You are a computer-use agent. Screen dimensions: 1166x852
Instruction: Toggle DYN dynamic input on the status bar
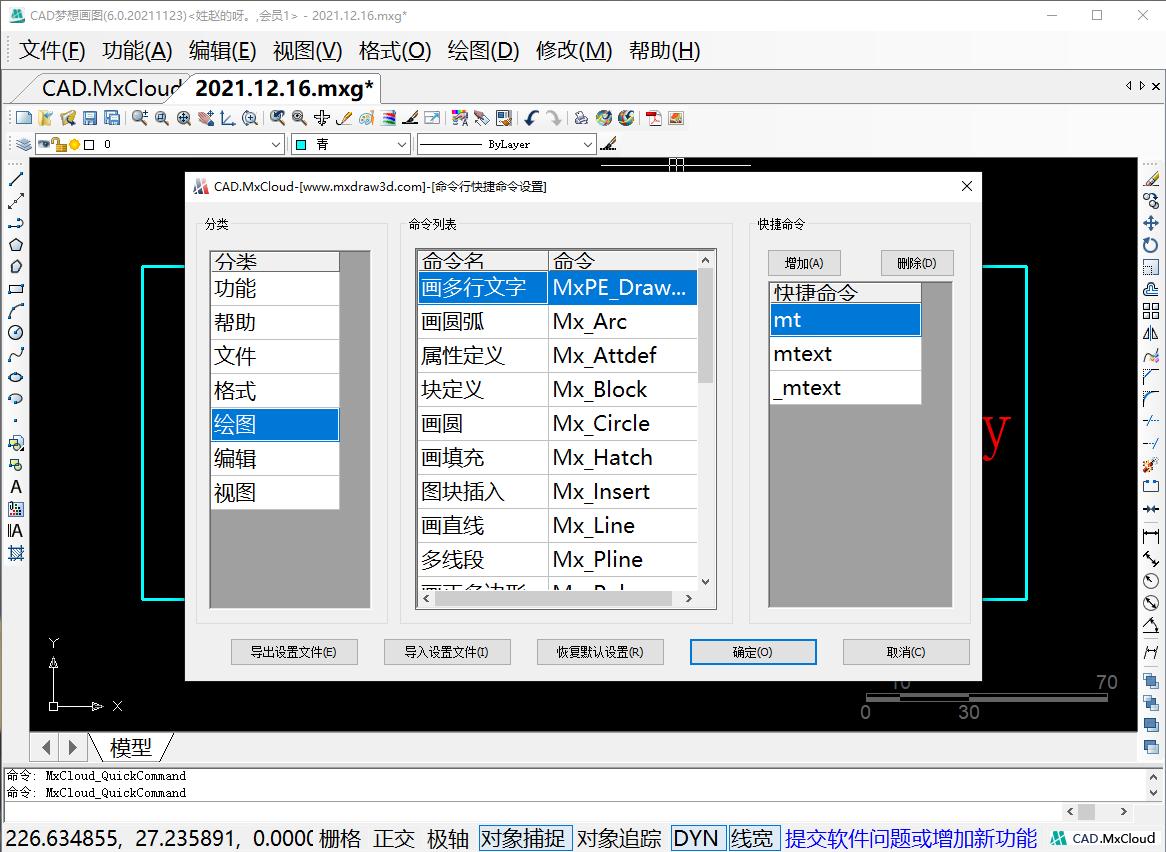coord(697,838)
